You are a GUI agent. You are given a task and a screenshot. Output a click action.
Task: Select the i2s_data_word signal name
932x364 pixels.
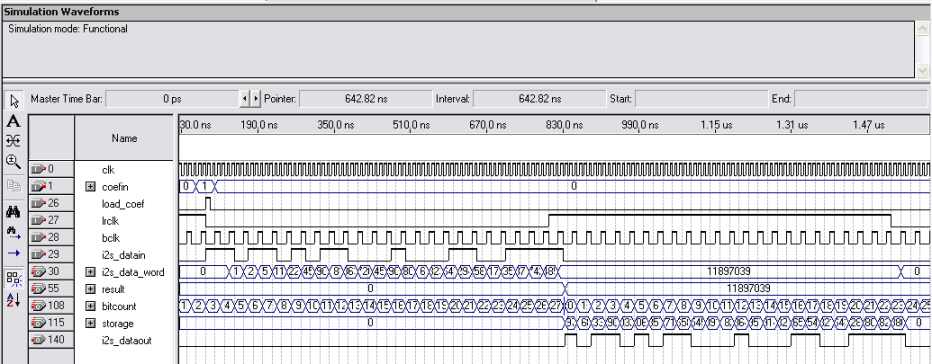click(133, 272)
